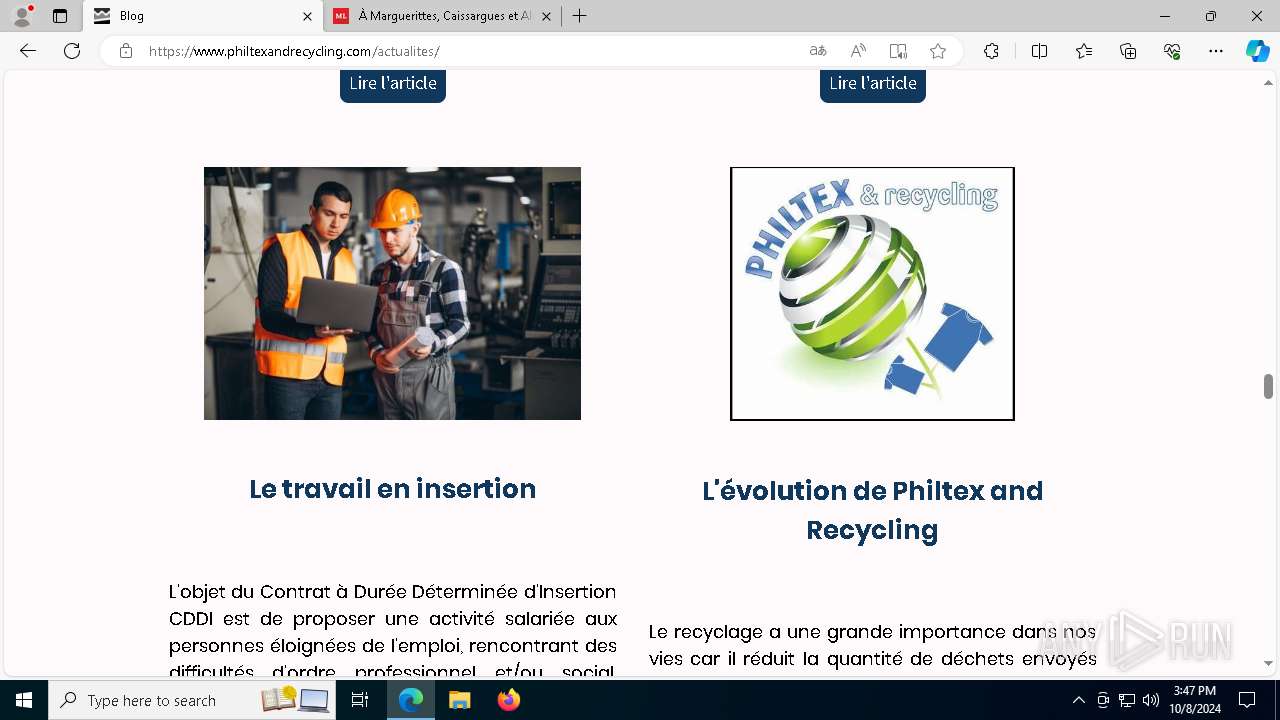Open Collections panel
Screen dimensions: 1280x720
[1128, 51]
